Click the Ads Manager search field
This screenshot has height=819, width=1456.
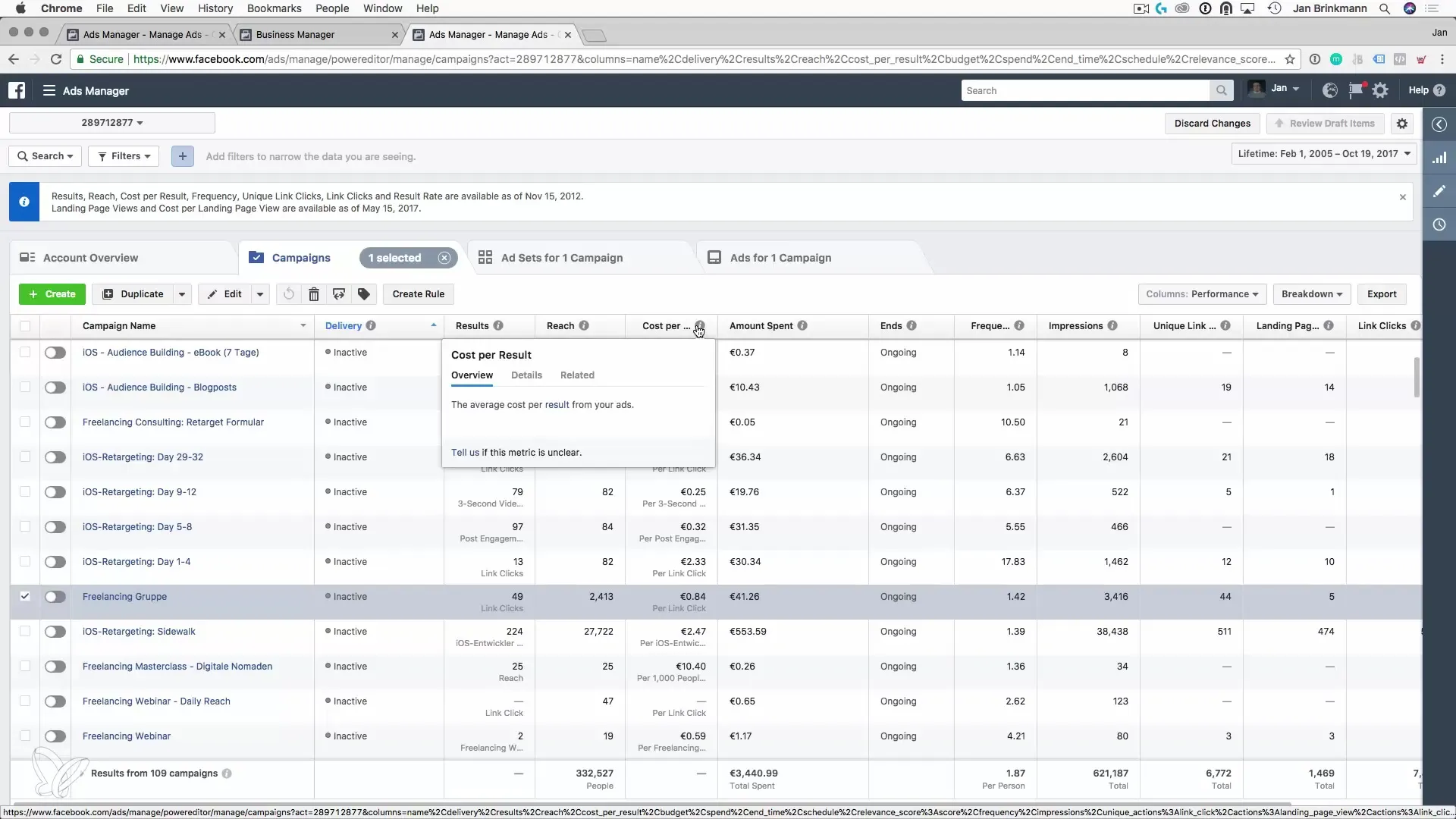click(x=1086, y=90)
